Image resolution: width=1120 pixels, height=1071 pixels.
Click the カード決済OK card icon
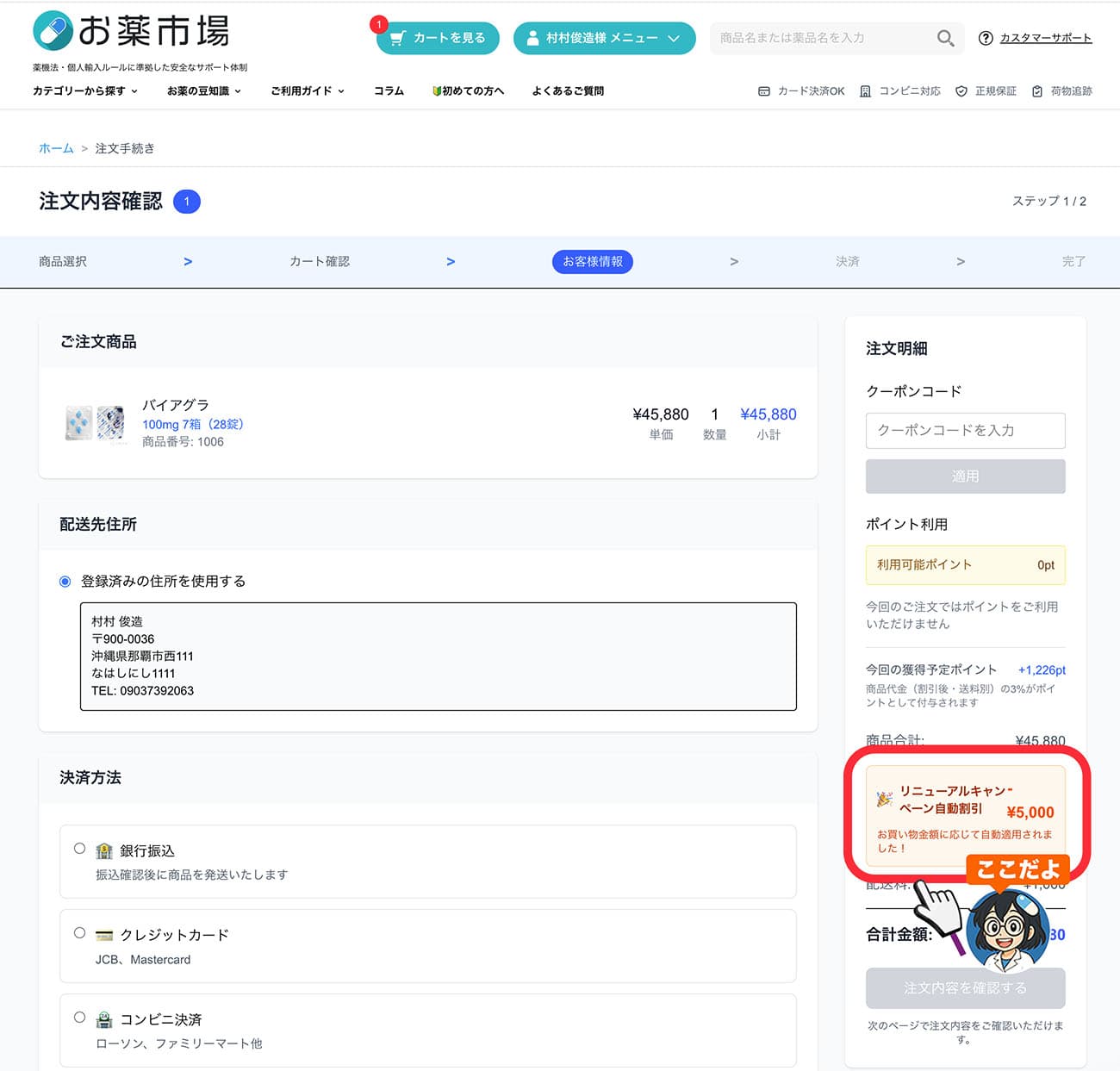(763, 90)
